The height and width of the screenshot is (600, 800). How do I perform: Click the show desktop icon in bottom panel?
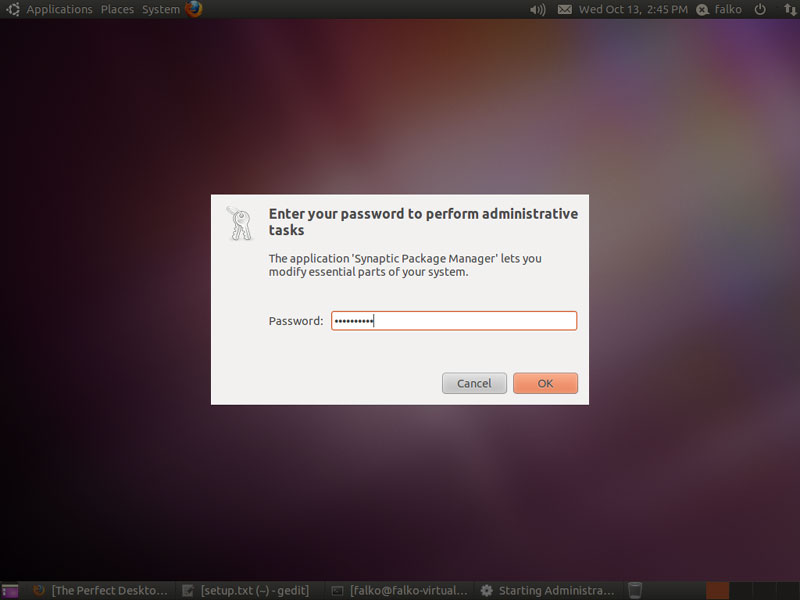(10, 591)
